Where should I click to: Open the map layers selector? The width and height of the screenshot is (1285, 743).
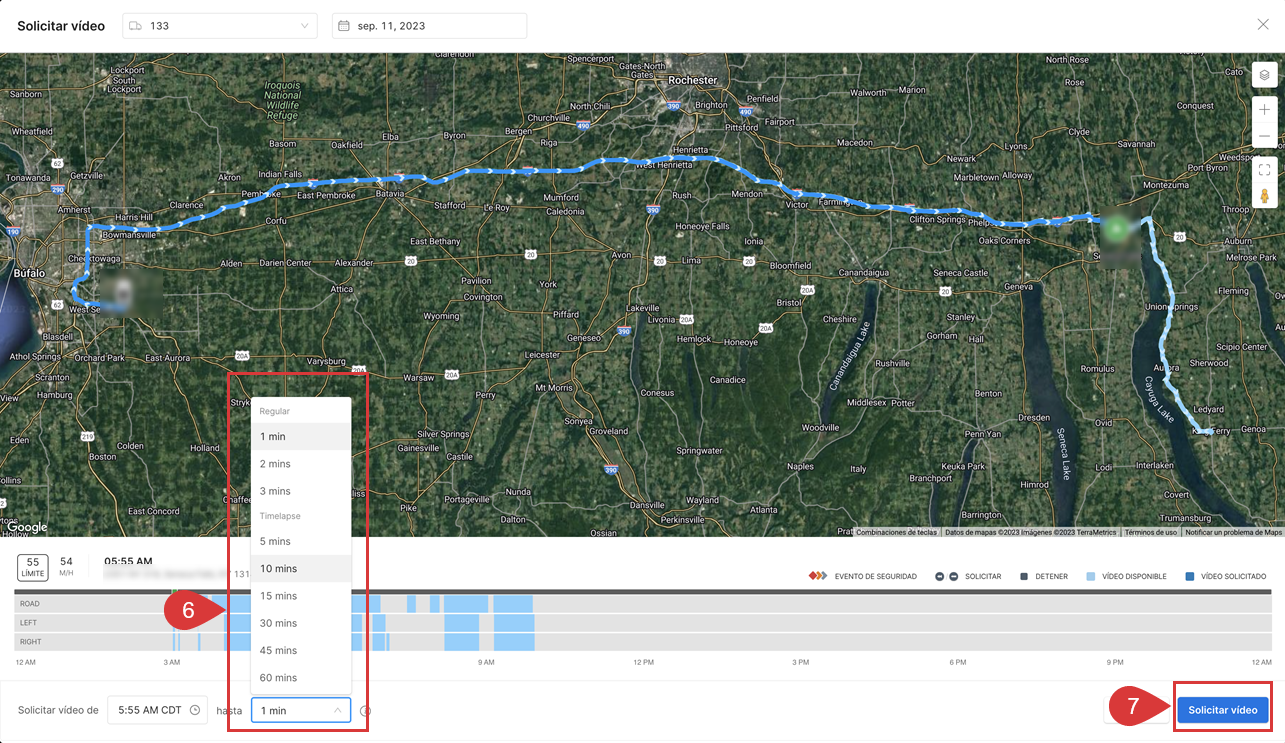coord(1264,75)
